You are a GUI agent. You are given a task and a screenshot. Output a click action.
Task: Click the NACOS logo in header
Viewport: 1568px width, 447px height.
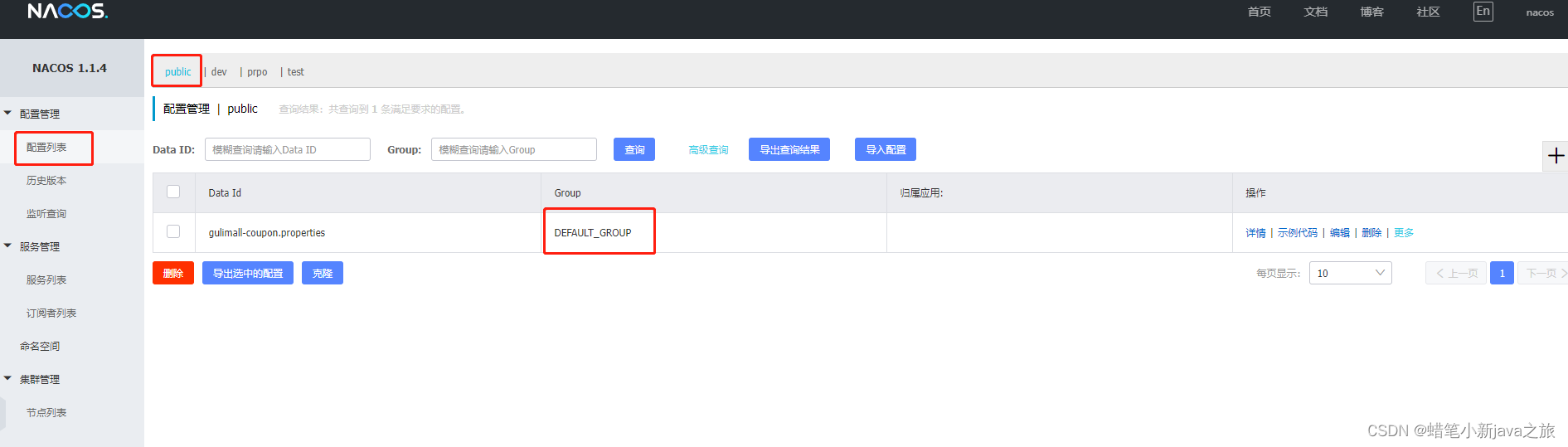coord(67,11)
